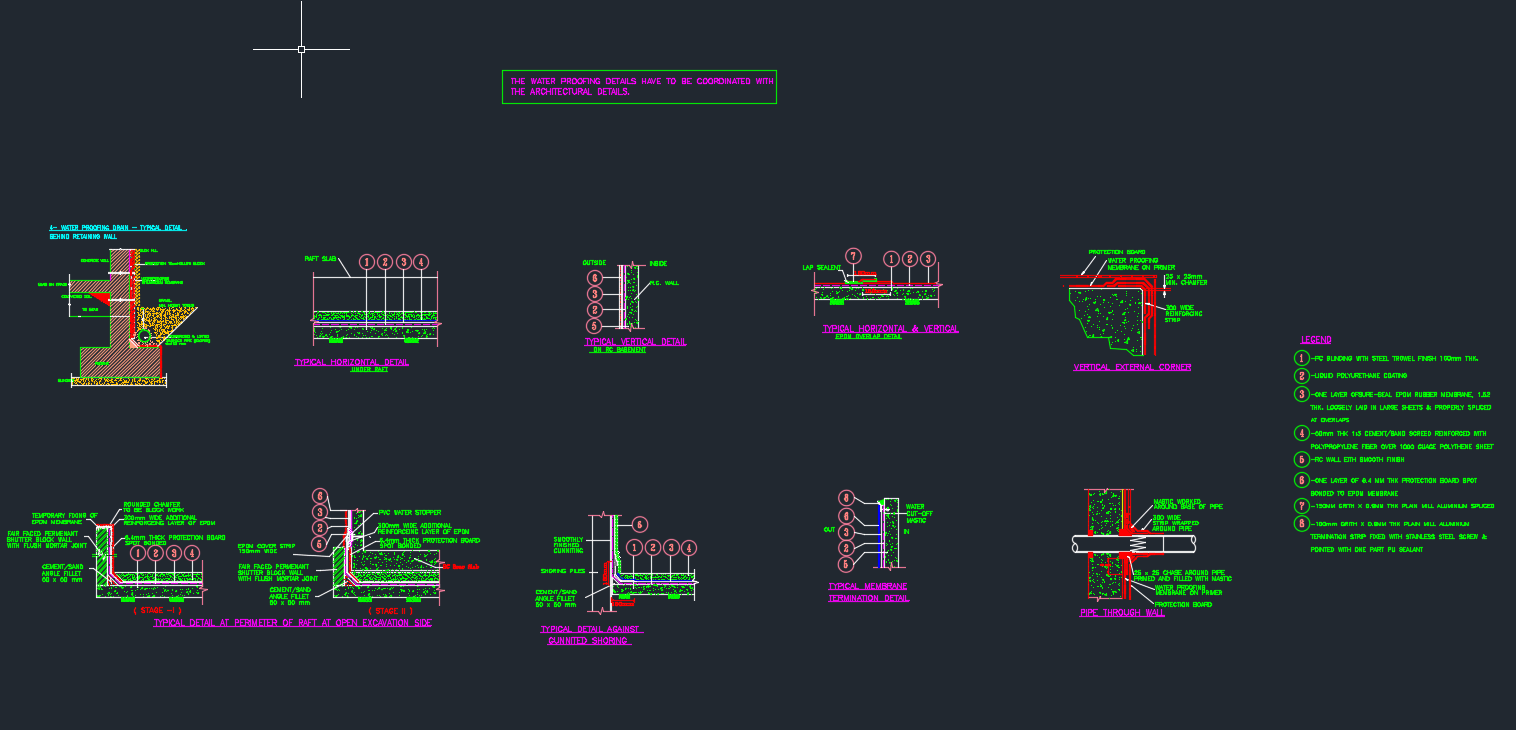Click callout bubble 8 in membrane termination detail
The height and width of the screenshot is (730, 1516).
pos(846,497)
